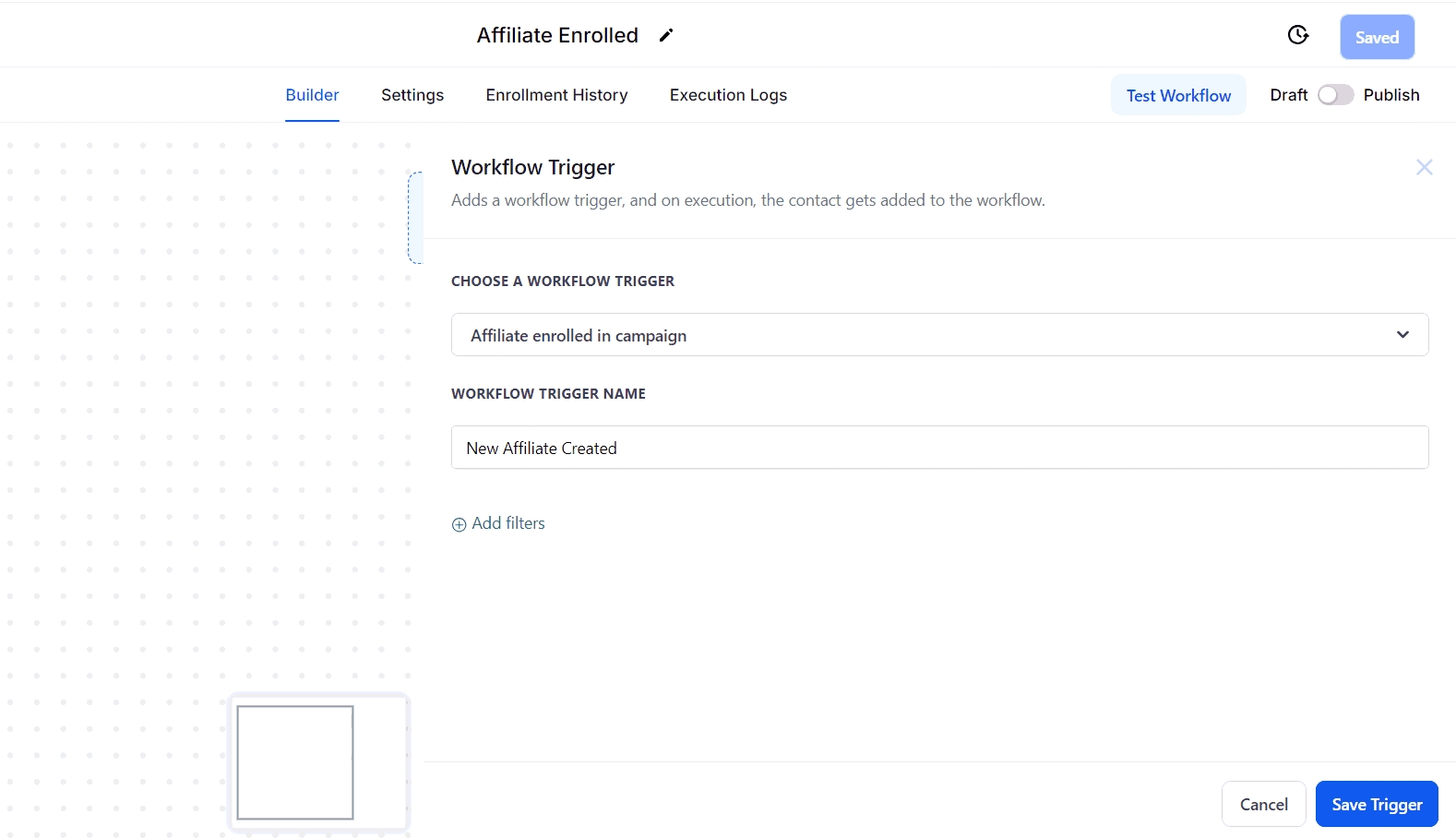Open the Settings tab
The width and height of the screenshot is (1456, 838).
coord(412,95)
